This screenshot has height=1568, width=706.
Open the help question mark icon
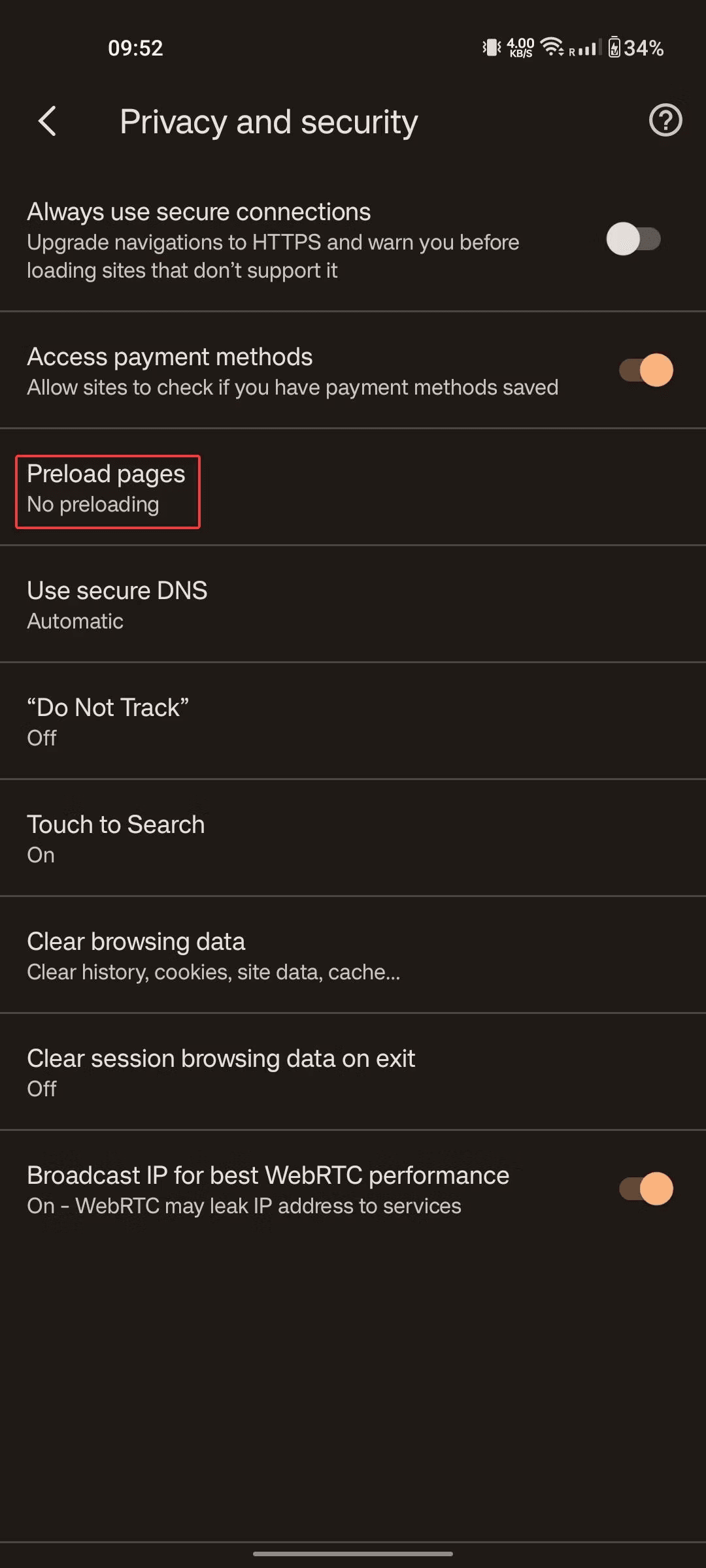pyautogui.click(x=665, y=121)
